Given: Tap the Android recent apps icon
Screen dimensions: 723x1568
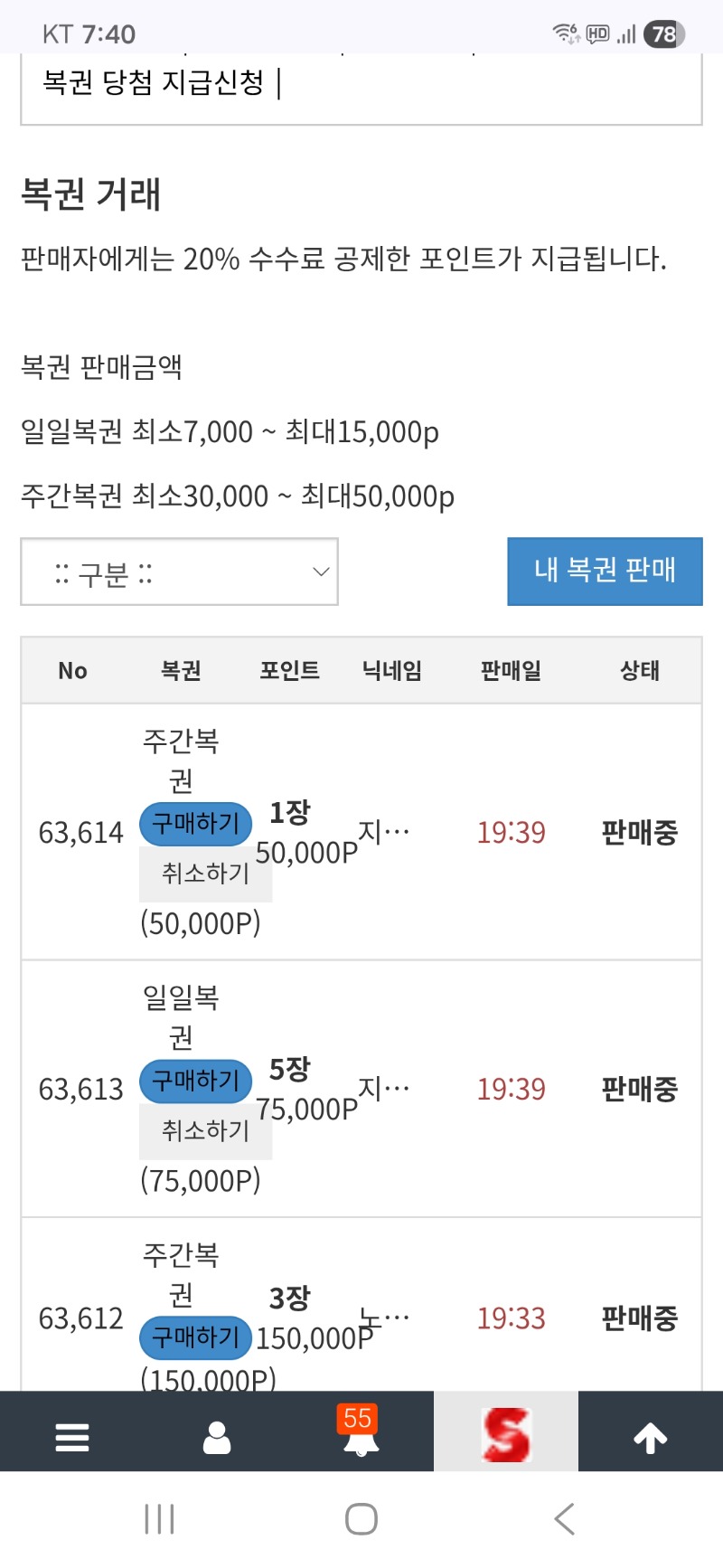Looking at the screenshot, I should click(x=160, y=1519).
